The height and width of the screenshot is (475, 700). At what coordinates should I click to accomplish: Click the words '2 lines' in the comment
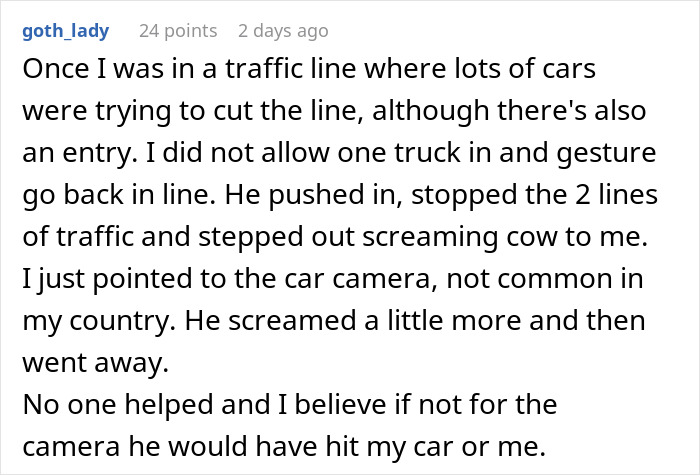616,195
